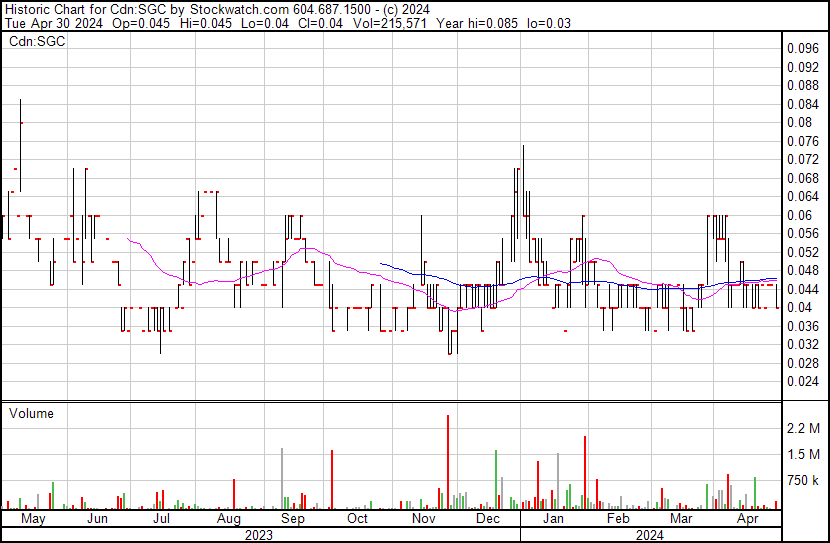Click the 2023 year label
830x543 pixels.
pos(259,535)
